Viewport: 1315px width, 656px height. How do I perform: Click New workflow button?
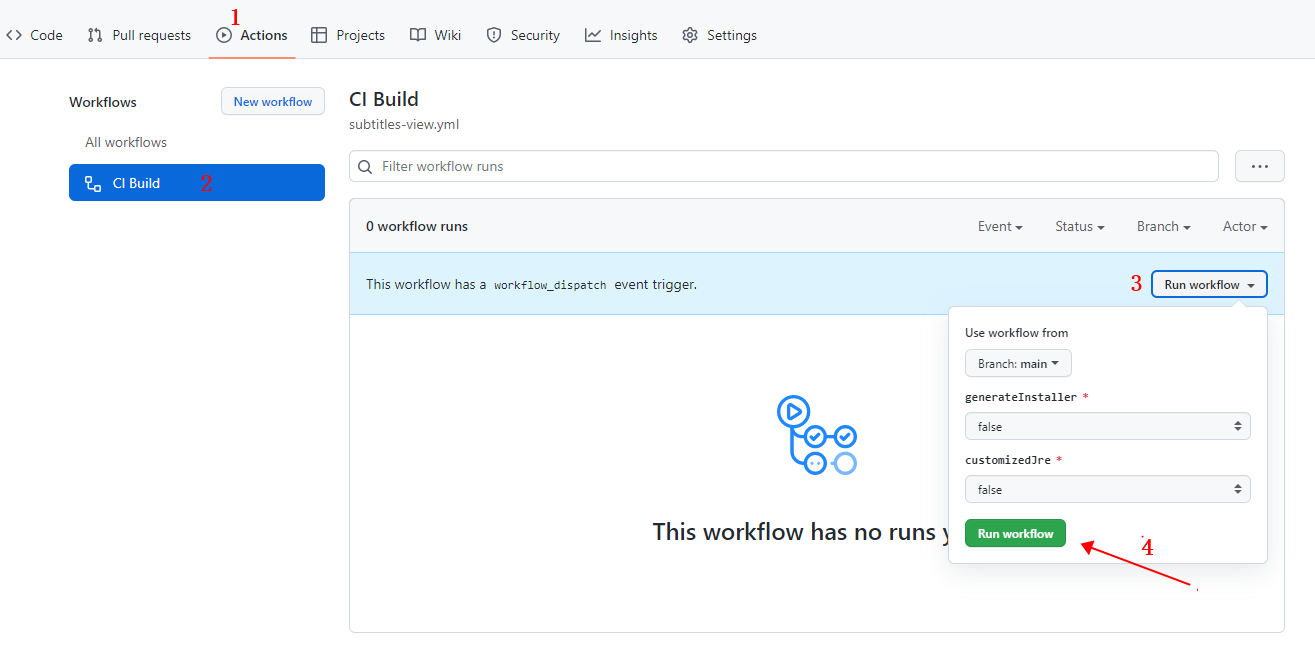click(273, 101)
